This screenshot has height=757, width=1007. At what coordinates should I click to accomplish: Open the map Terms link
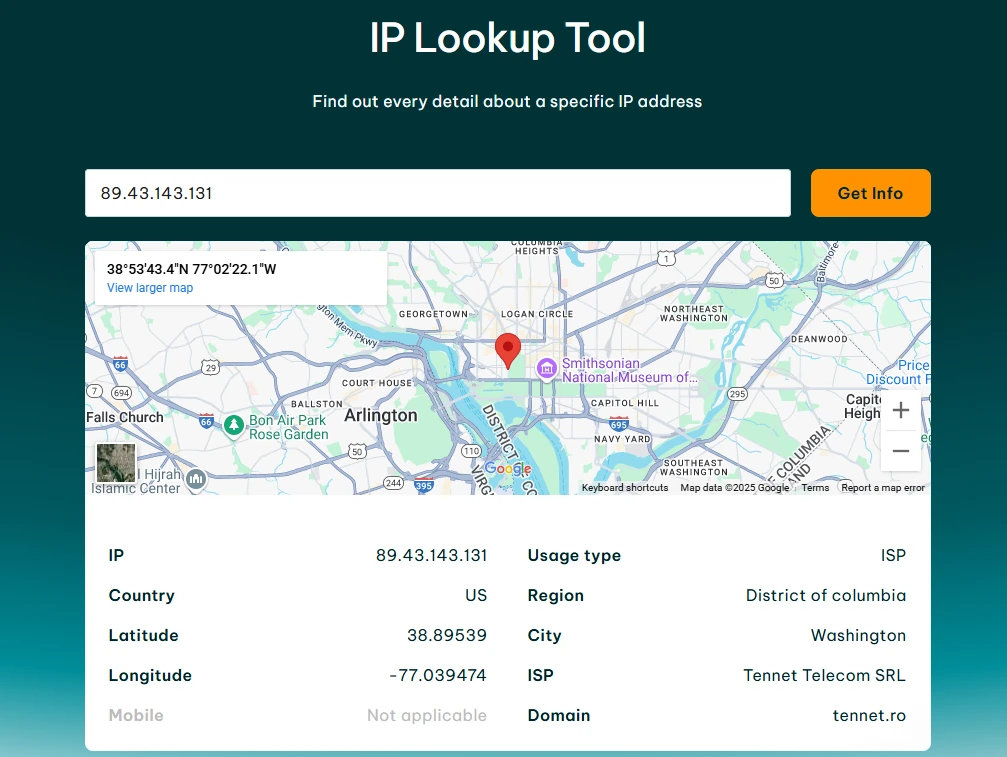[x=815, y=488]
